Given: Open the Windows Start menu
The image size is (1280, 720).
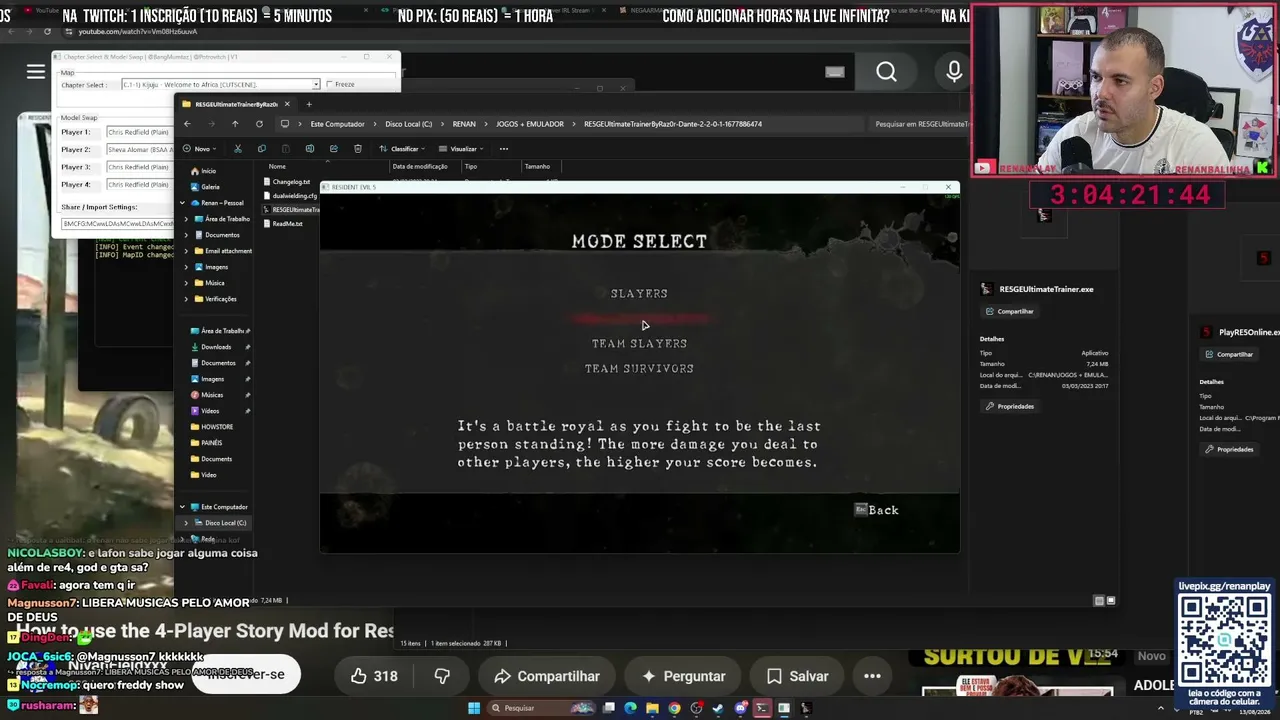Looking at the screenshot, I should (x=474, y=708).
